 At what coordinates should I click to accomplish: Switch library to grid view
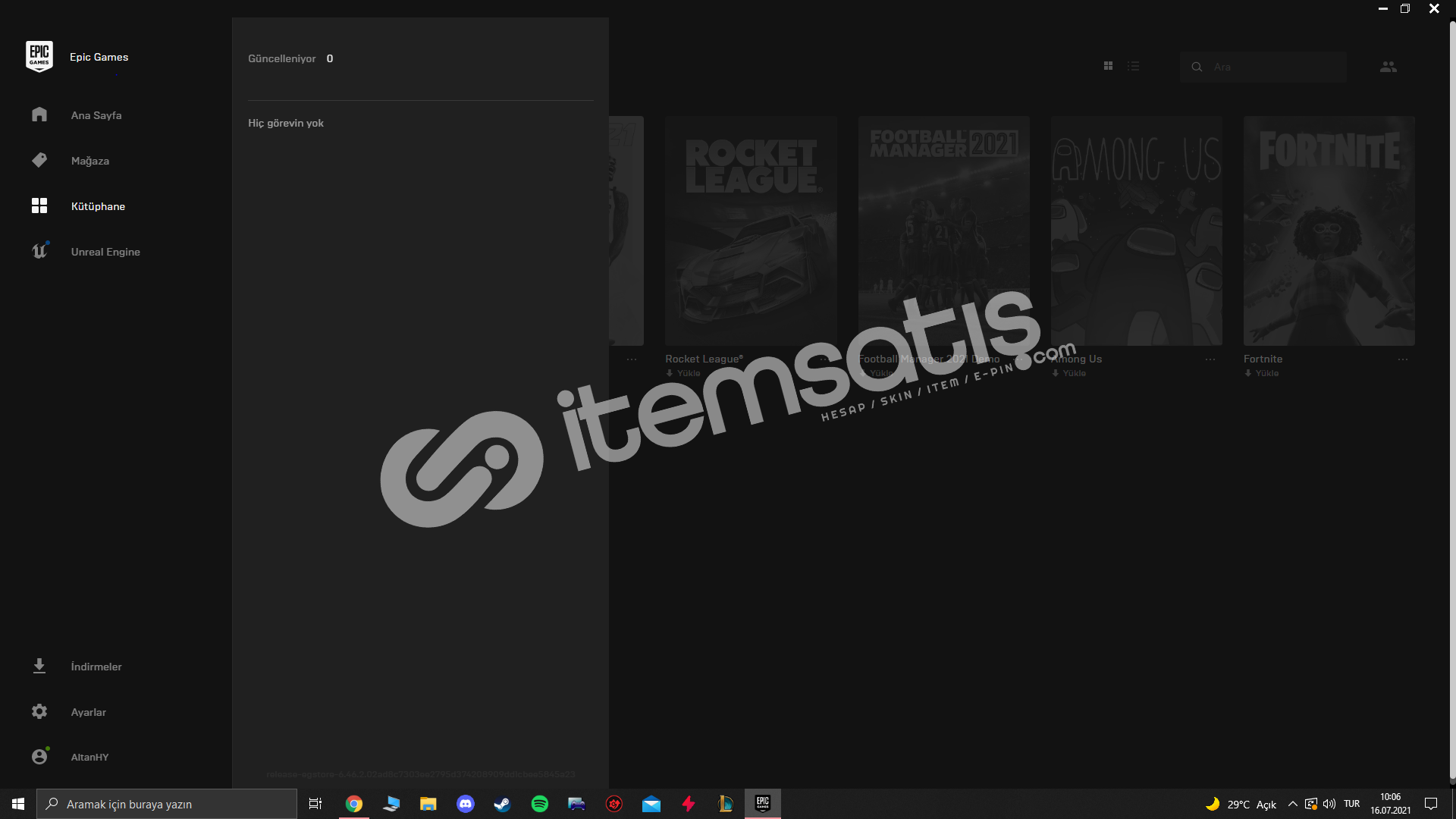(x=1108, y=67)
